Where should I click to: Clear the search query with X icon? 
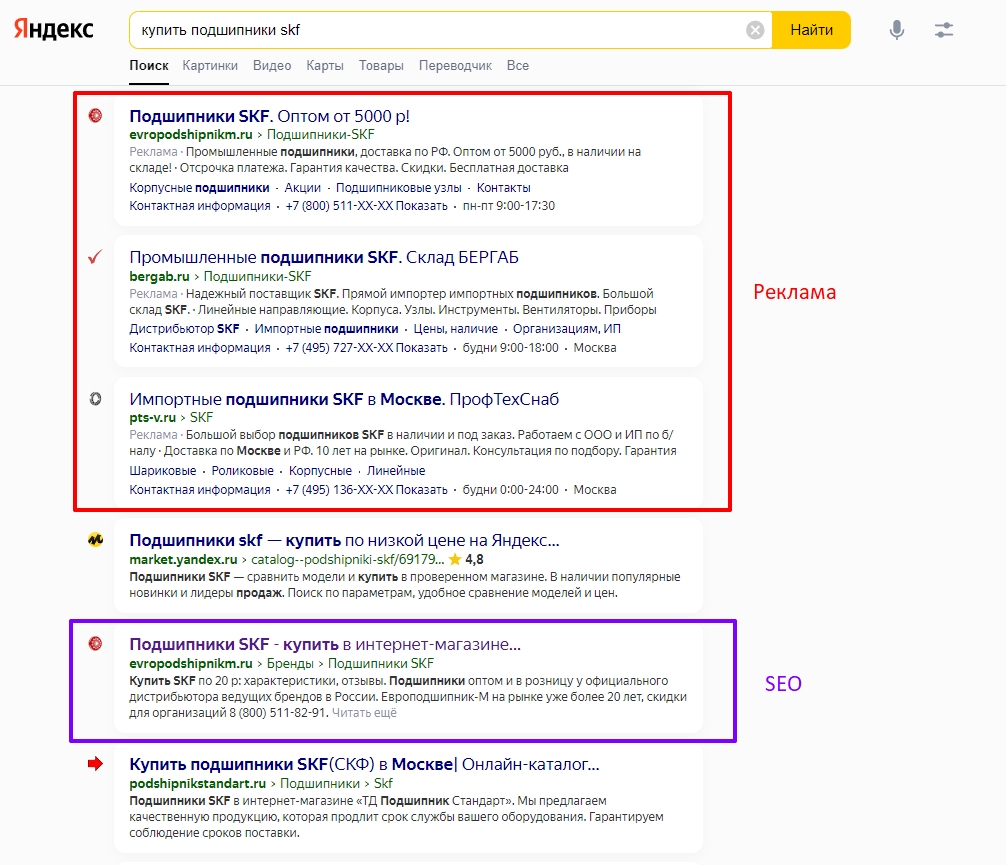(755, 30)
